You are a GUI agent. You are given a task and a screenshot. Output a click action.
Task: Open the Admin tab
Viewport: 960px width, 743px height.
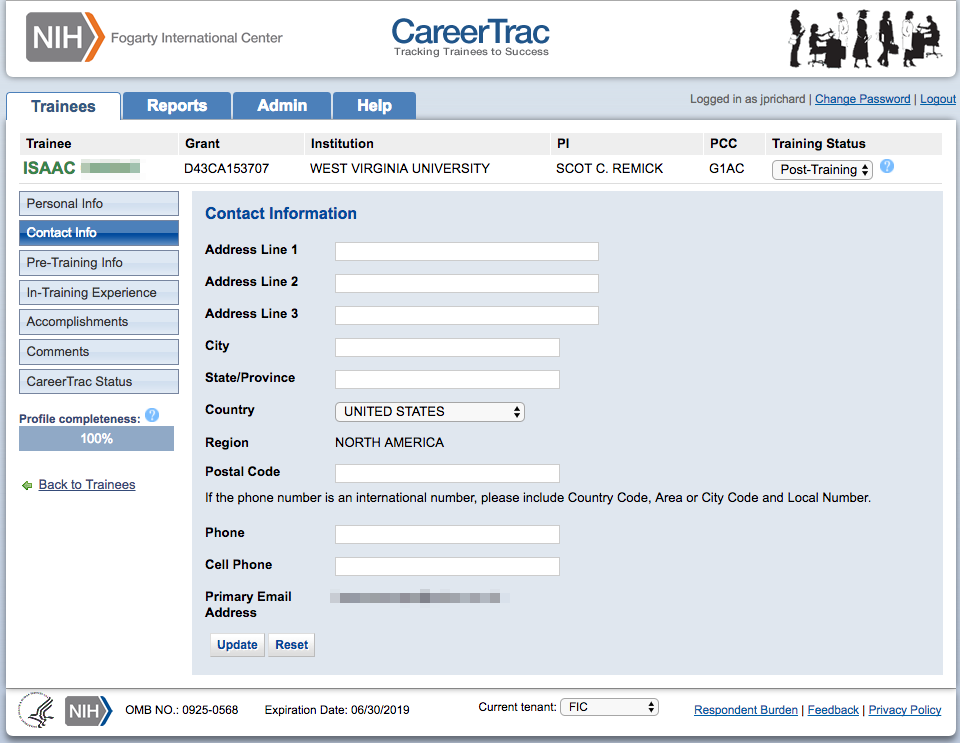pos(282,106)
